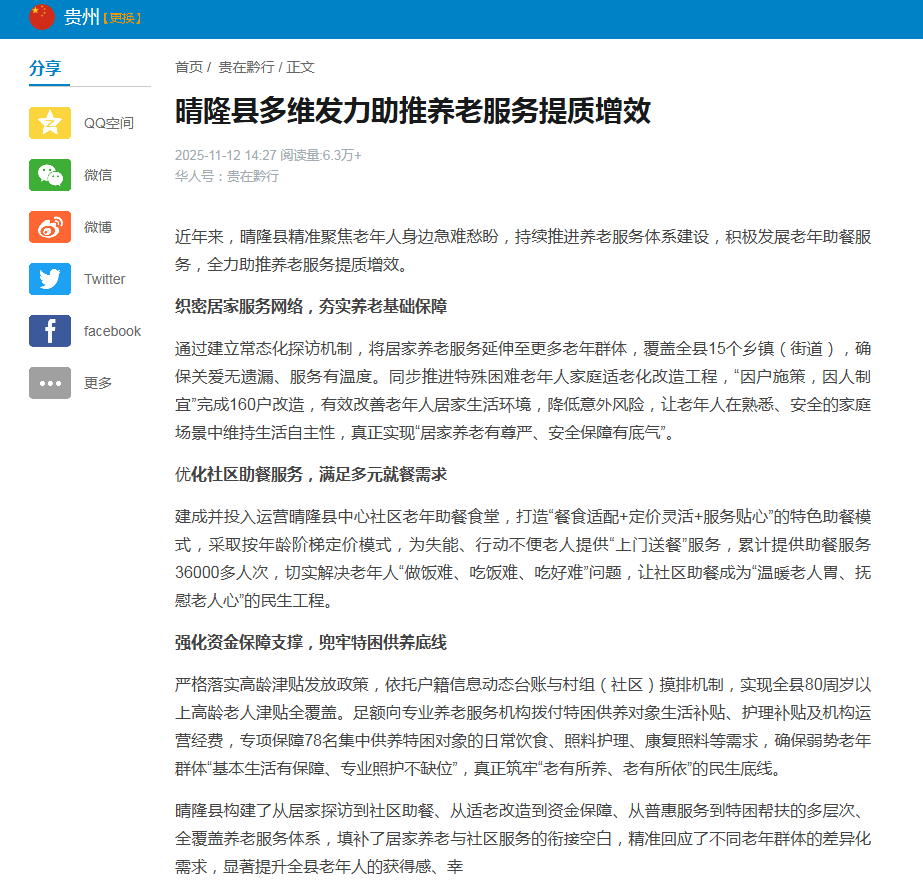Click the 微信 label next to its icon
The height and width of the screenshot is (885, 923).
[x=96, y=175]
